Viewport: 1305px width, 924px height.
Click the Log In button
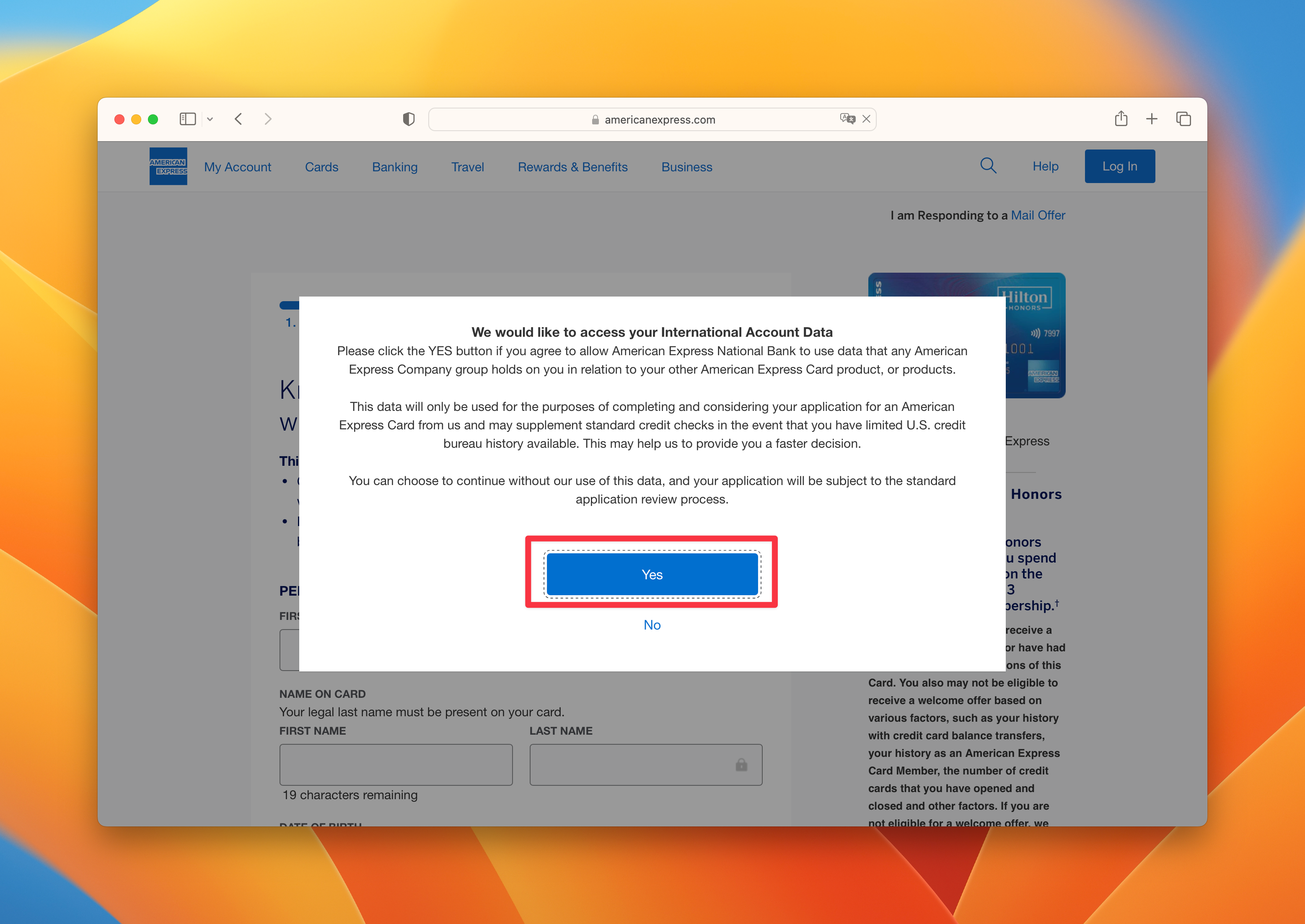pyautogui.click(x=1119, y=166)
